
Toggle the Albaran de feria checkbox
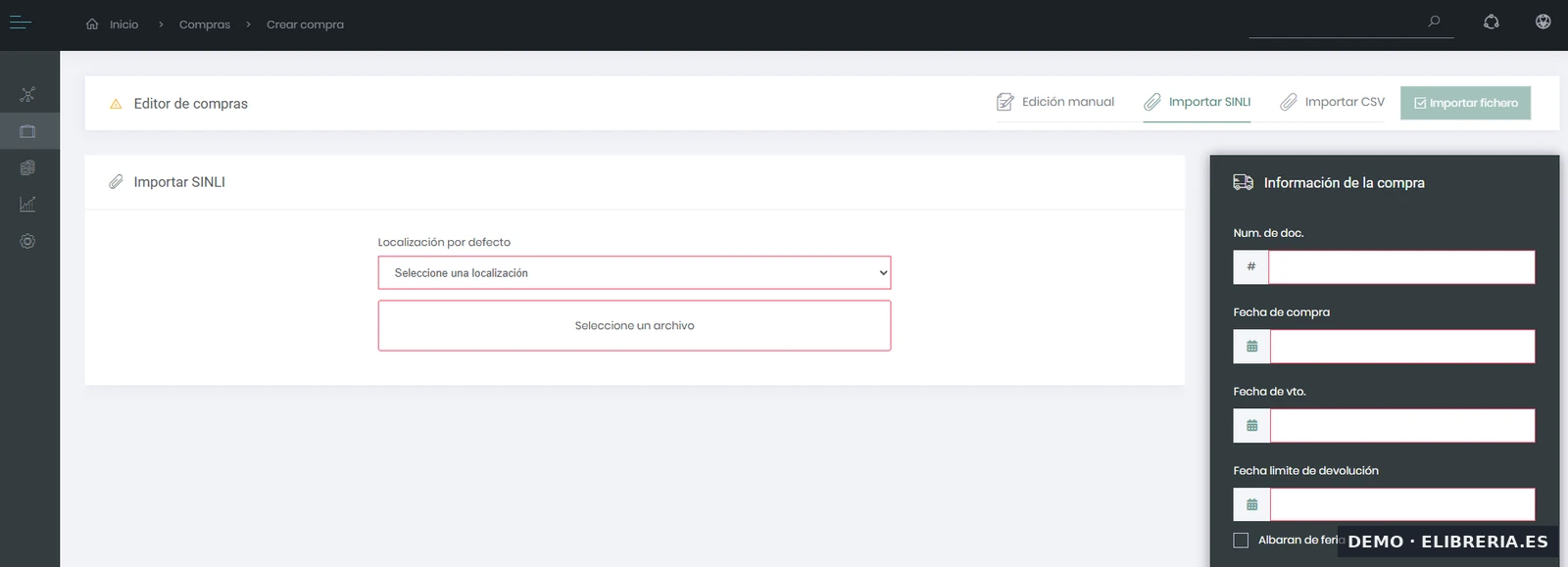click(x=1241, y=541)
